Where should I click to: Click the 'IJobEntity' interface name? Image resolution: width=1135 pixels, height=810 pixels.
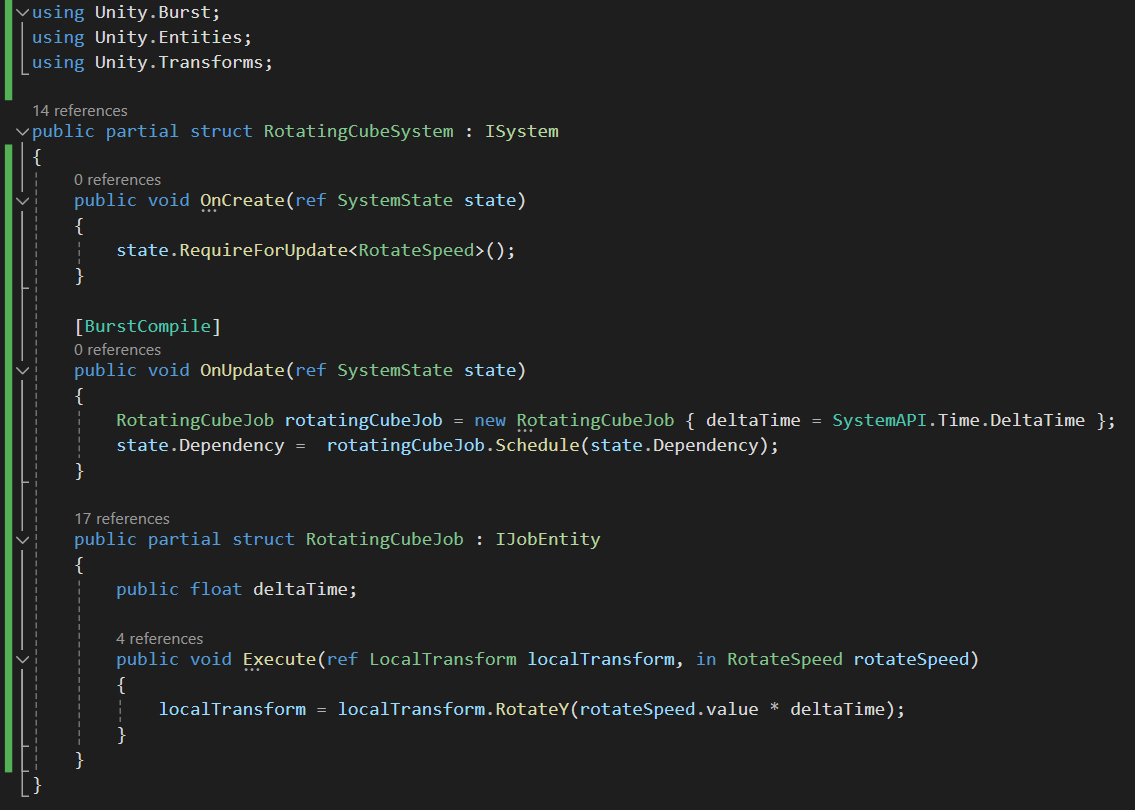[548, 539]
